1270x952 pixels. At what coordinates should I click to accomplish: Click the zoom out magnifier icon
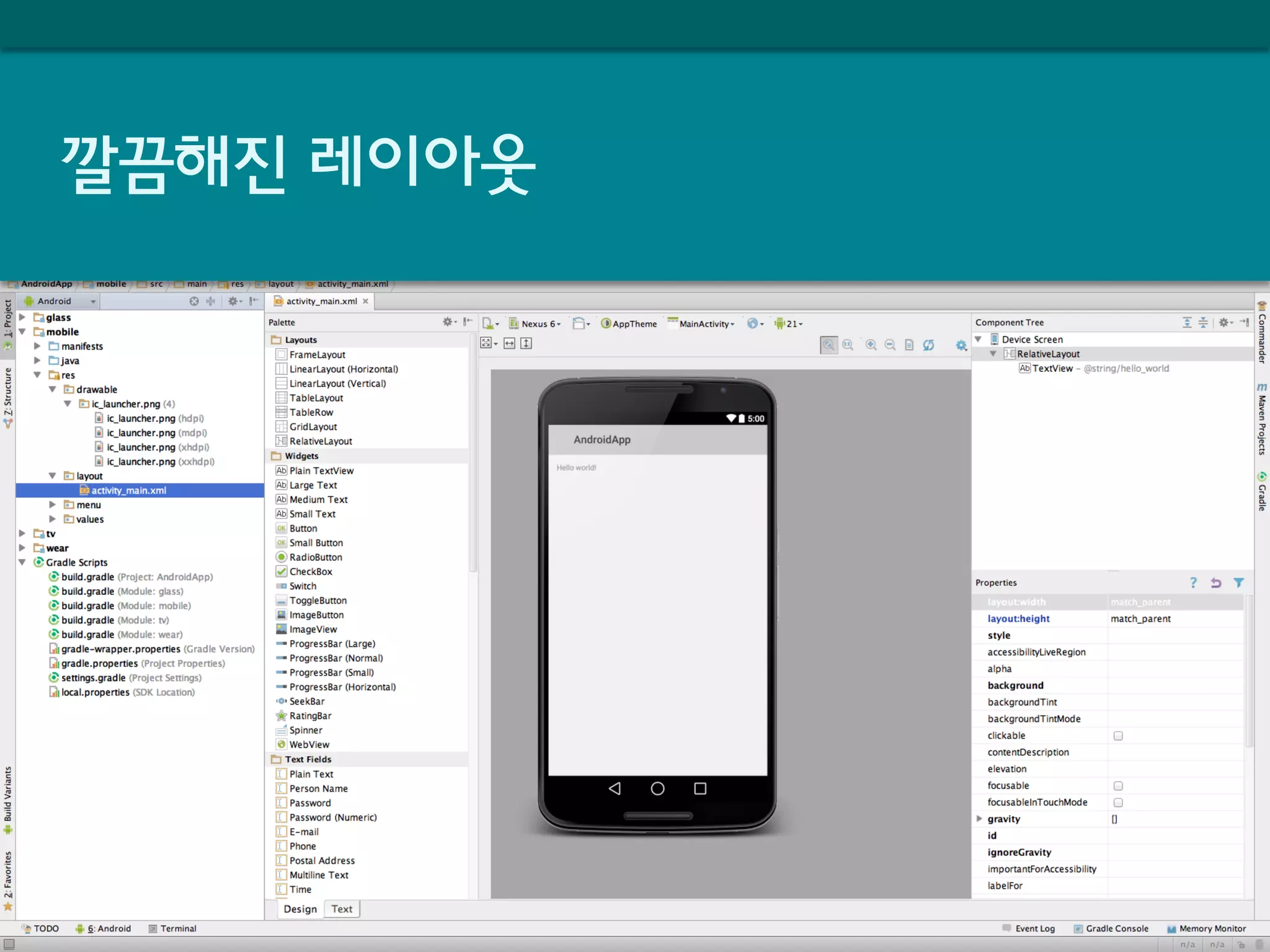click(x=890, y=345)
